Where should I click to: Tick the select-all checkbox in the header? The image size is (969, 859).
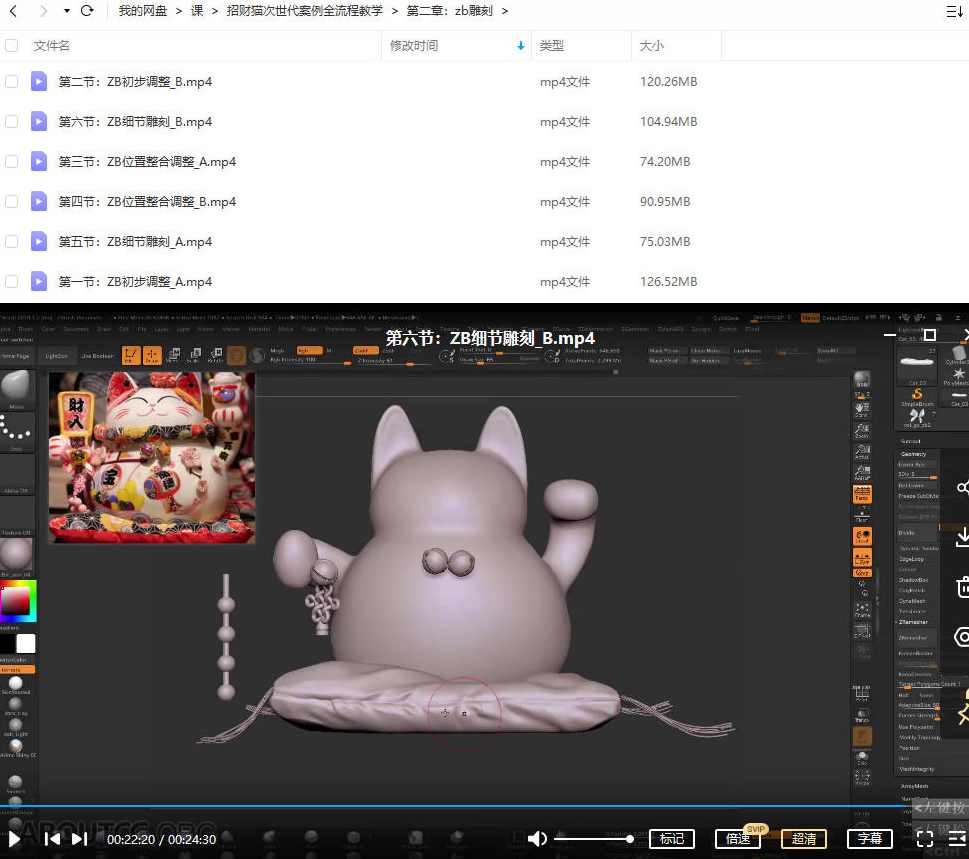[13, 45]
